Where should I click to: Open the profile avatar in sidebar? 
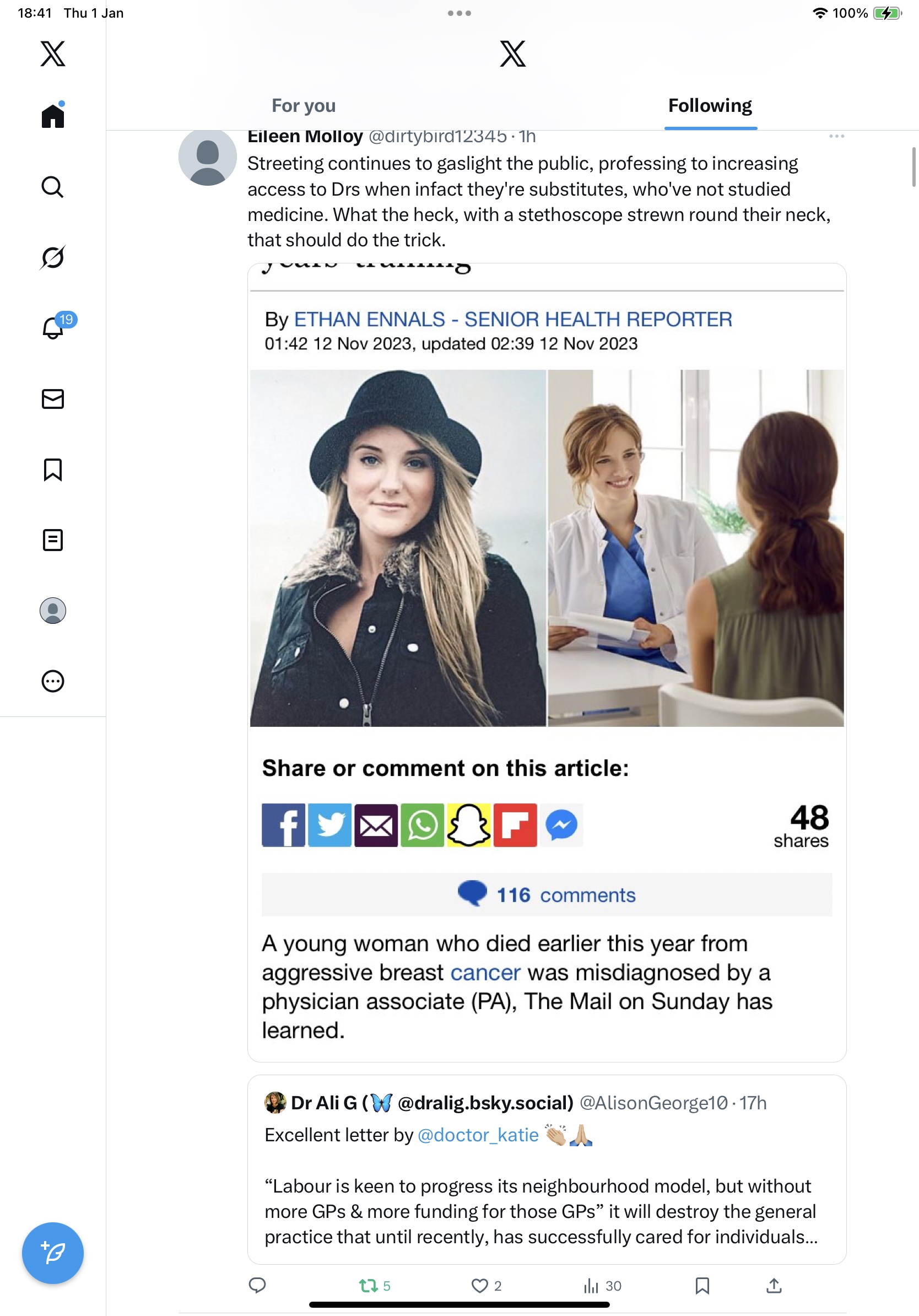[x=53, y=611]
